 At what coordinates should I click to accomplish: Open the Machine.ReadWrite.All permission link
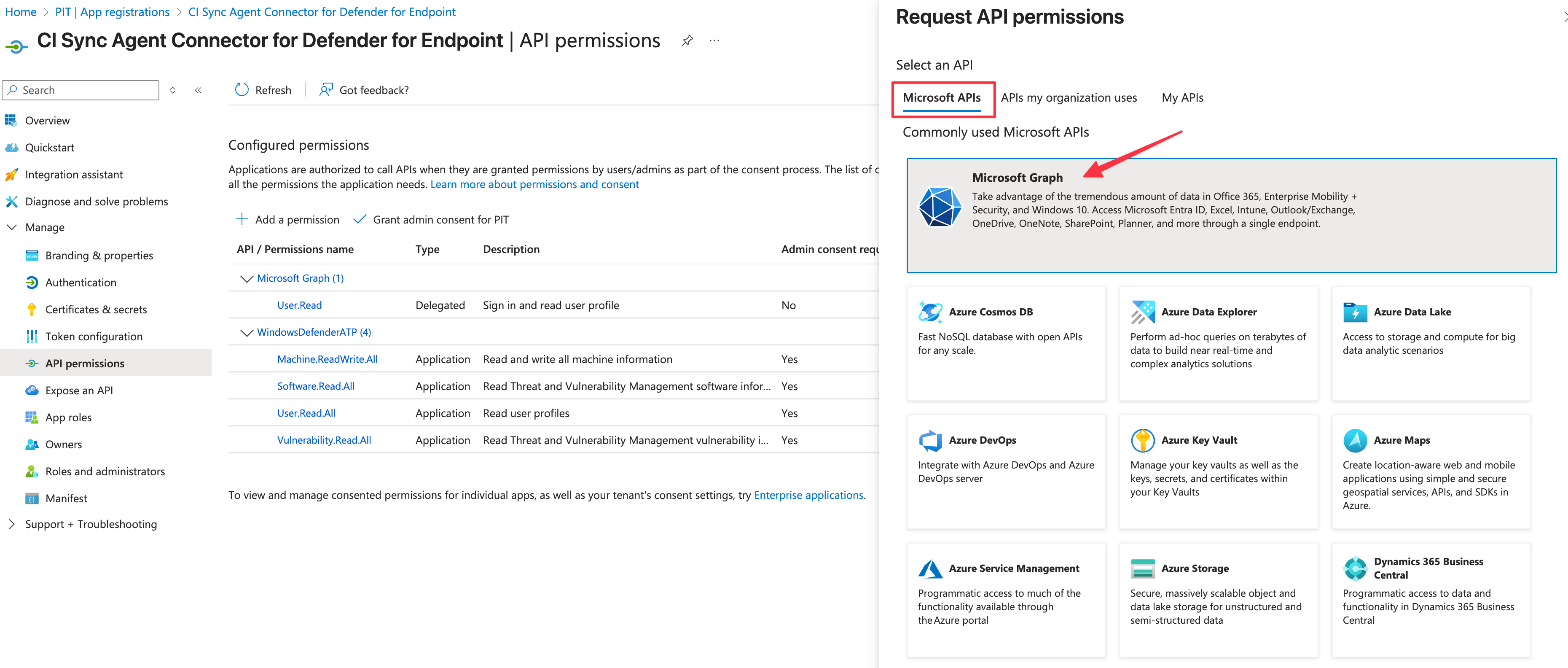[328, 359]
